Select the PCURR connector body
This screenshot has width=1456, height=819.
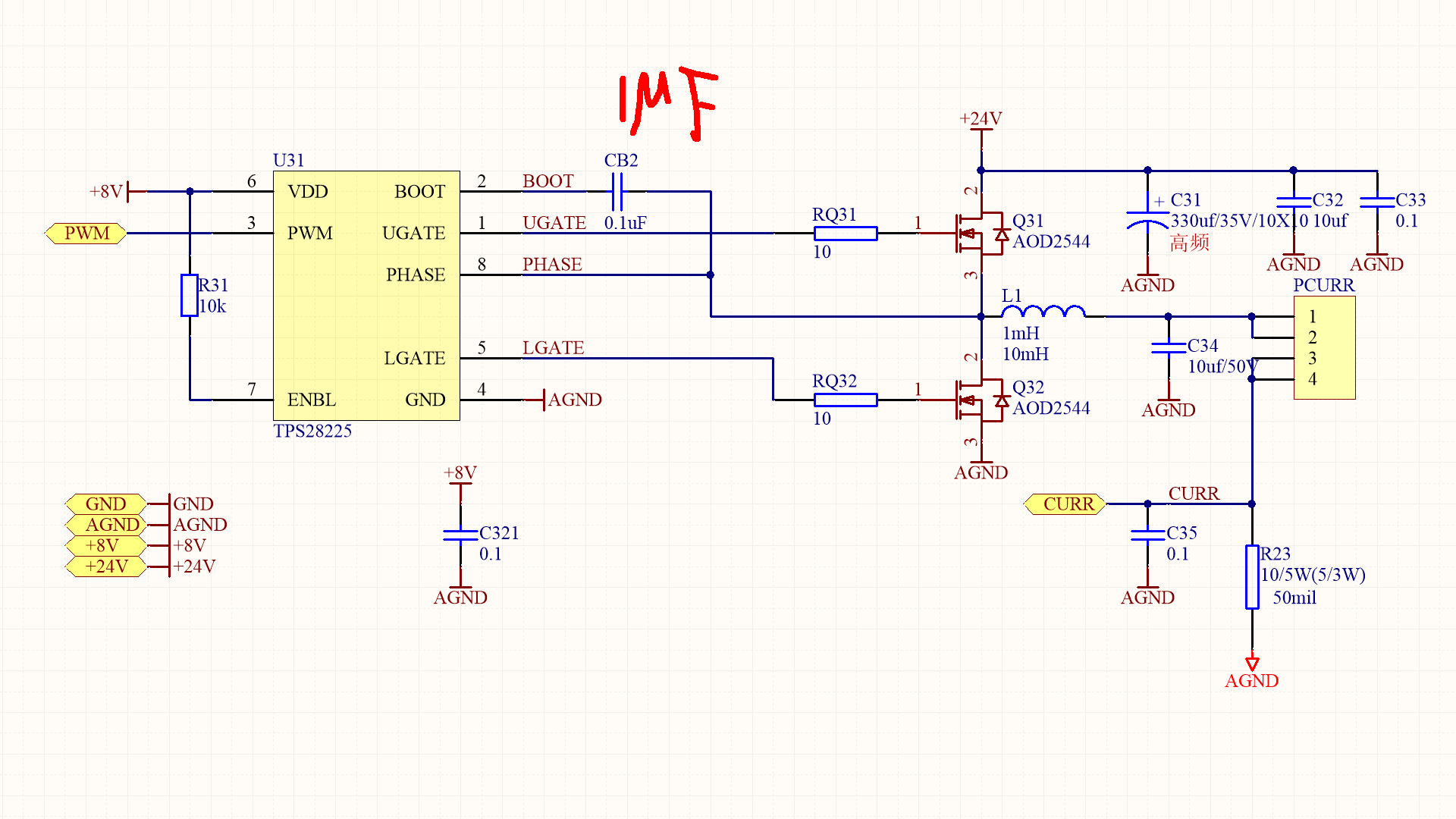pyautogui.click(x=1324, y=347)
